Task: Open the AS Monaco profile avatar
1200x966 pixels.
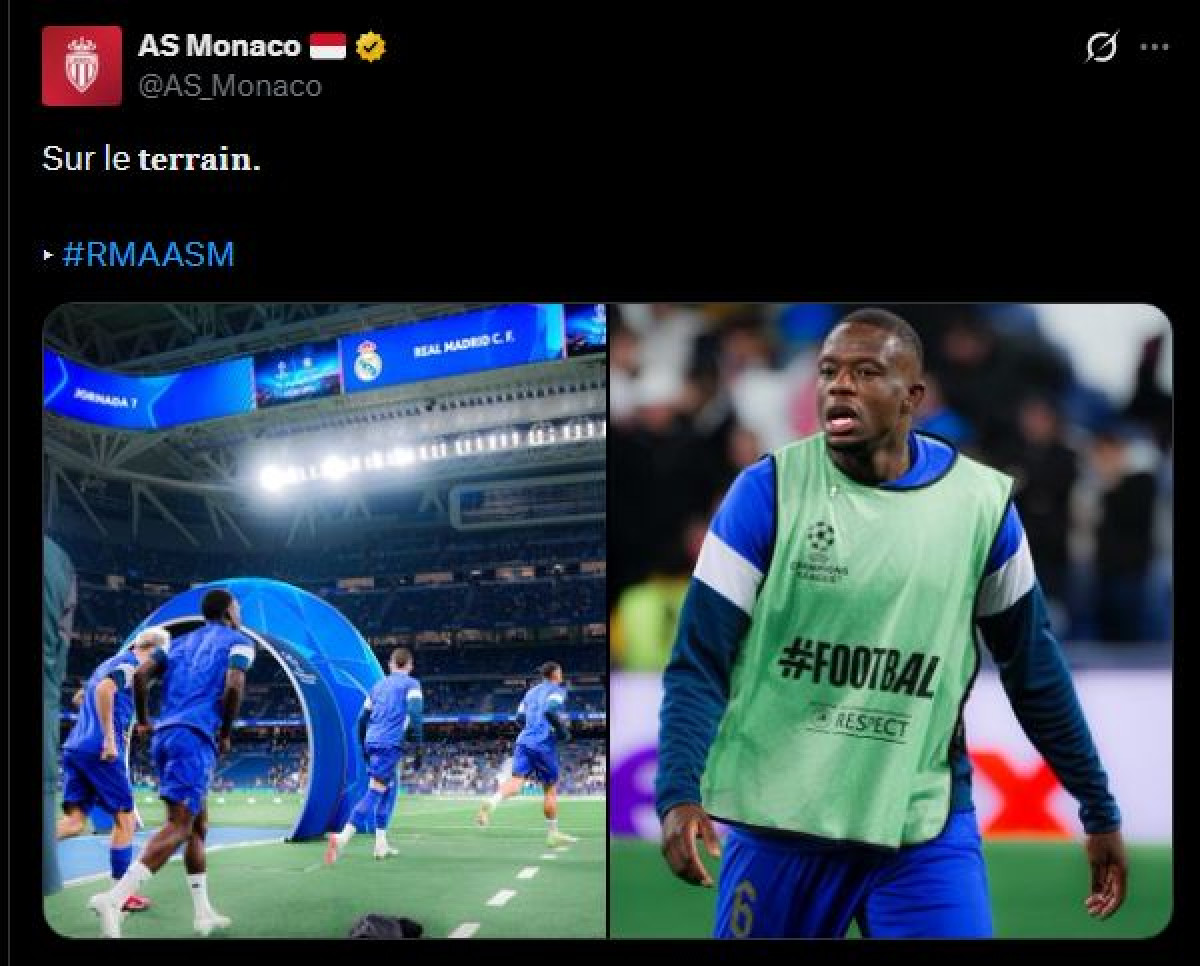Action: click(81, 66)
